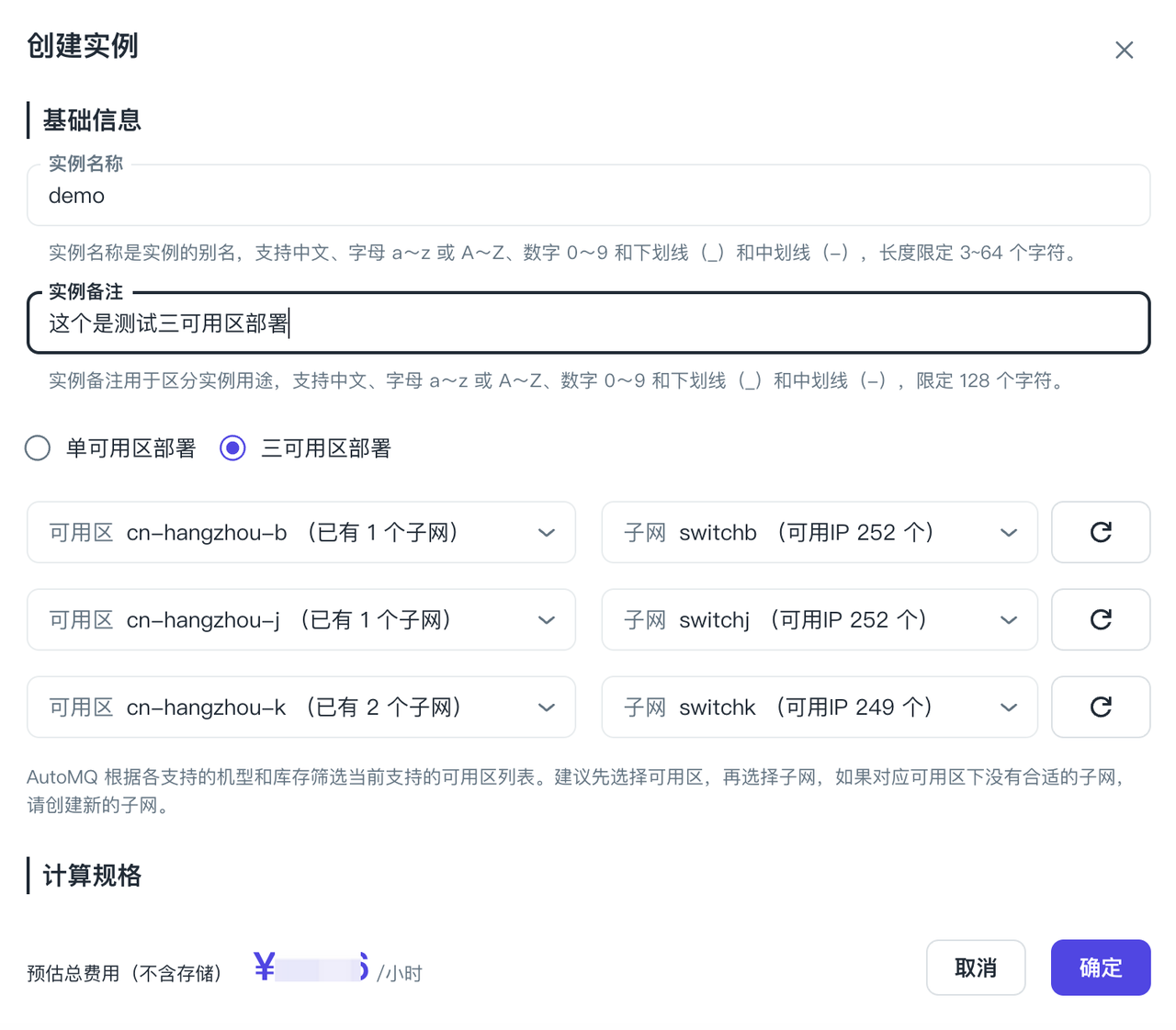Refresh subnets in the switchj row

click(x=1100, y=619)
